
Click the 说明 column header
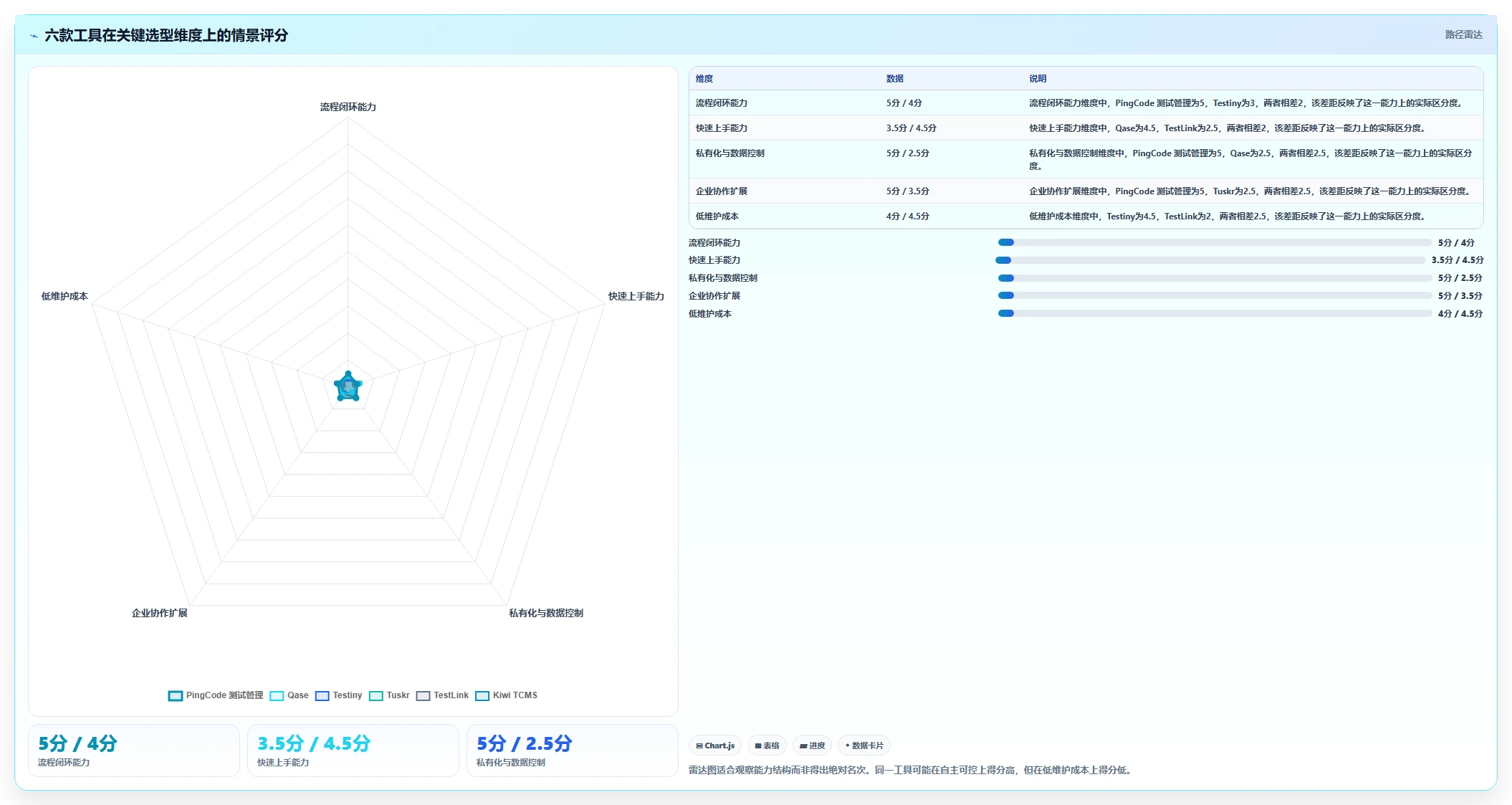(1038, 79)
